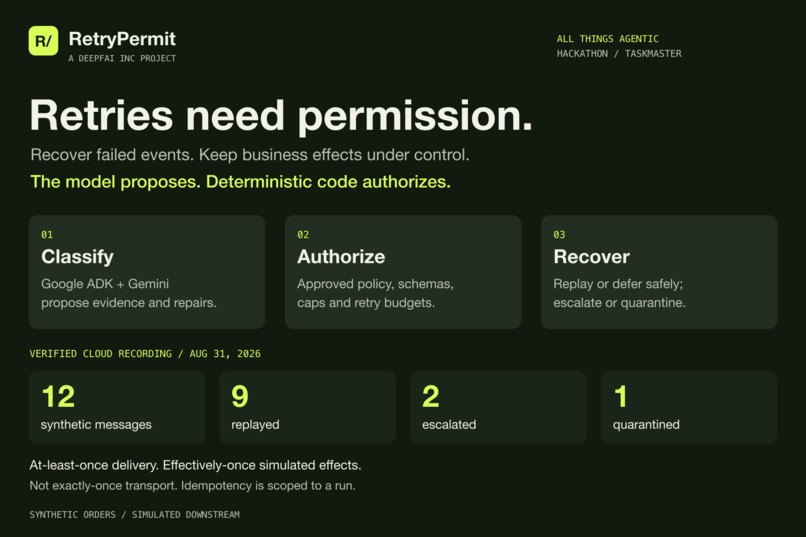Viewport: 806px width, 537px height.
Task: Select 'Recover failed events' tagline line
Action: (250, 155)
